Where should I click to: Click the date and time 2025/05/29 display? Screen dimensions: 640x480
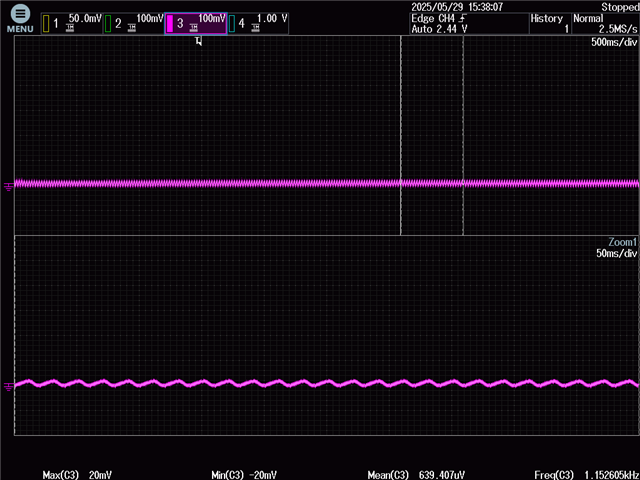coord(457,7)
